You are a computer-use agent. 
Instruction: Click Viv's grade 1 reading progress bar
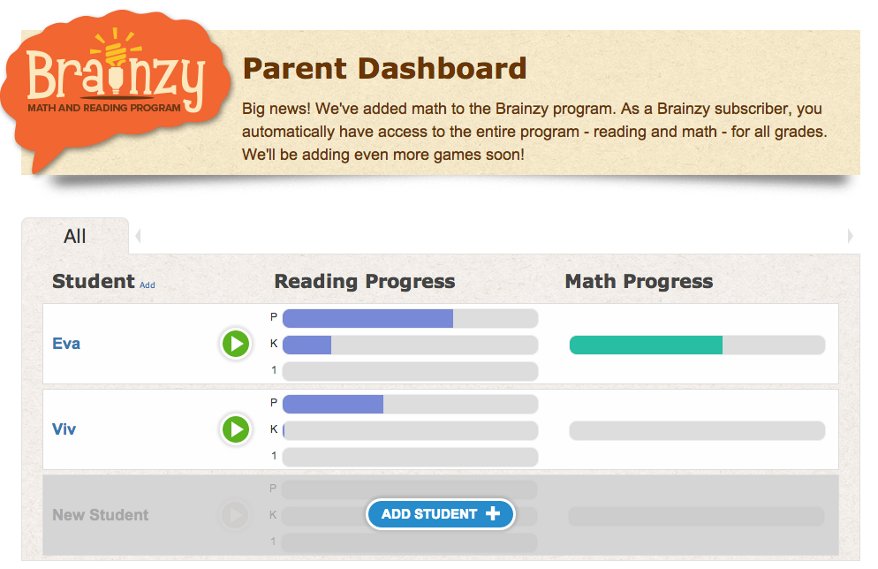pos(410,457)
